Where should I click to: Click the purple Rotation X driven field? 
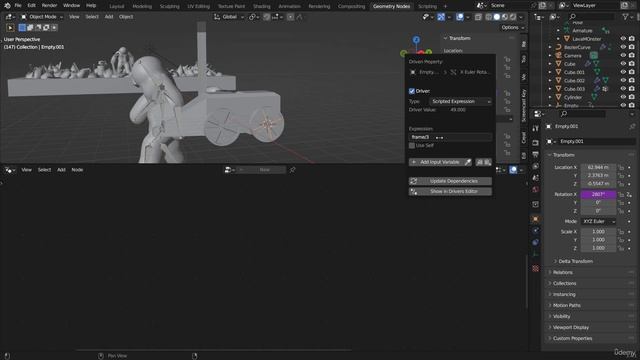click(x=598, y=194)
